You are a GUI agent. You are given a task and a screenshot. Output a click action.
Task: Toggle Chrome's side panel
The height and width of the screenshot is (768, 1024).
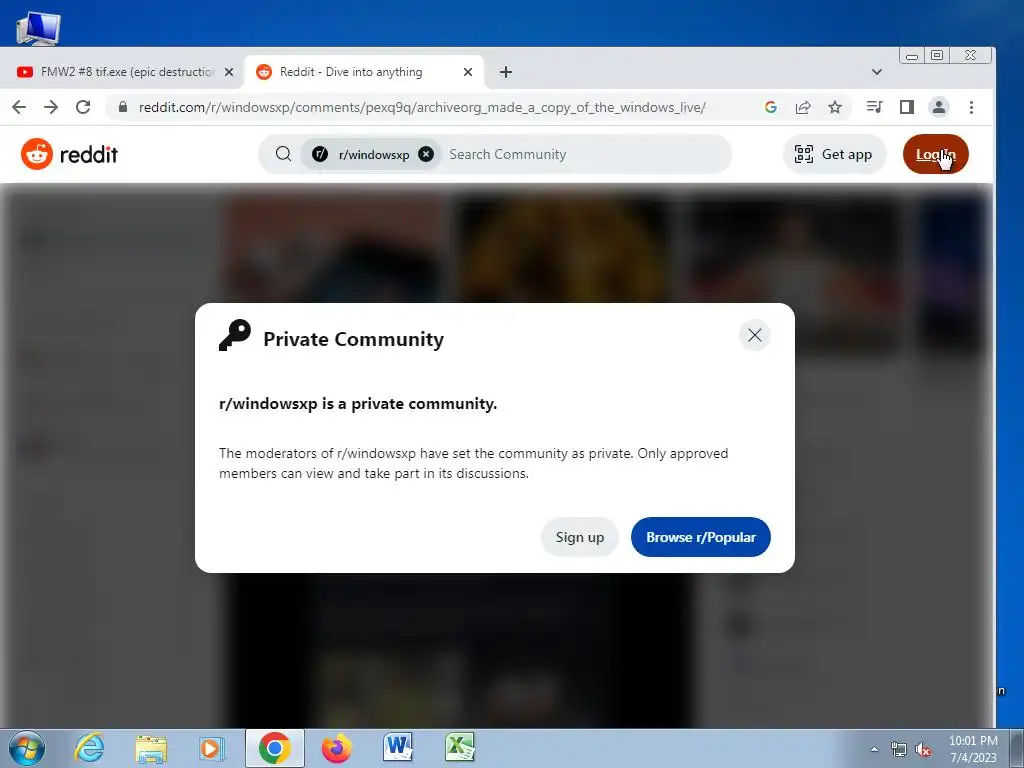click(906, 106)
